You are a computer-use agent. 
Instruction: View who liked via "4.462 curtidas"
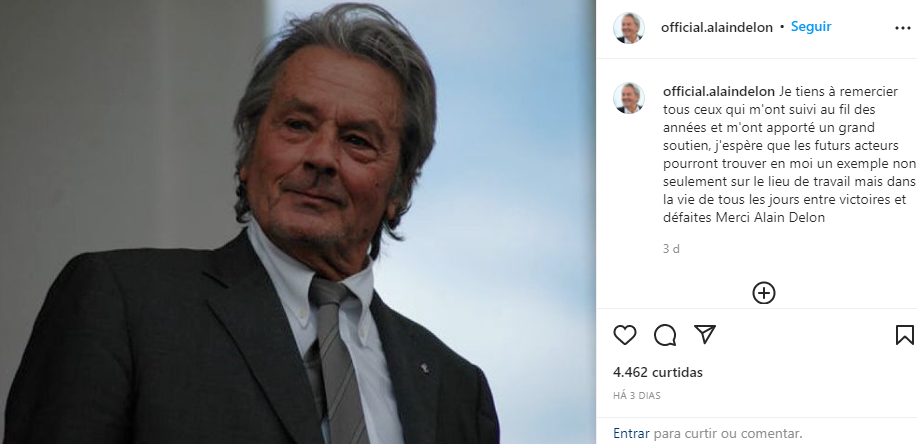click(x=658, y=372)
